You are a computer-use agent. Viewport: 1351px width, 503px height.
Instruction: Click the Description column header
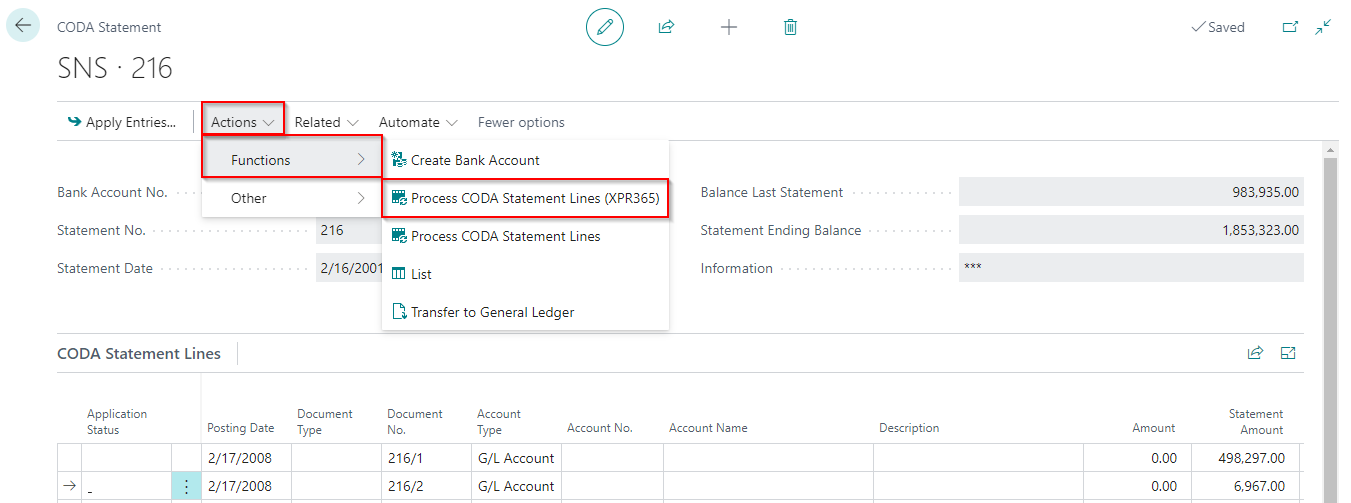click(909, 428)
